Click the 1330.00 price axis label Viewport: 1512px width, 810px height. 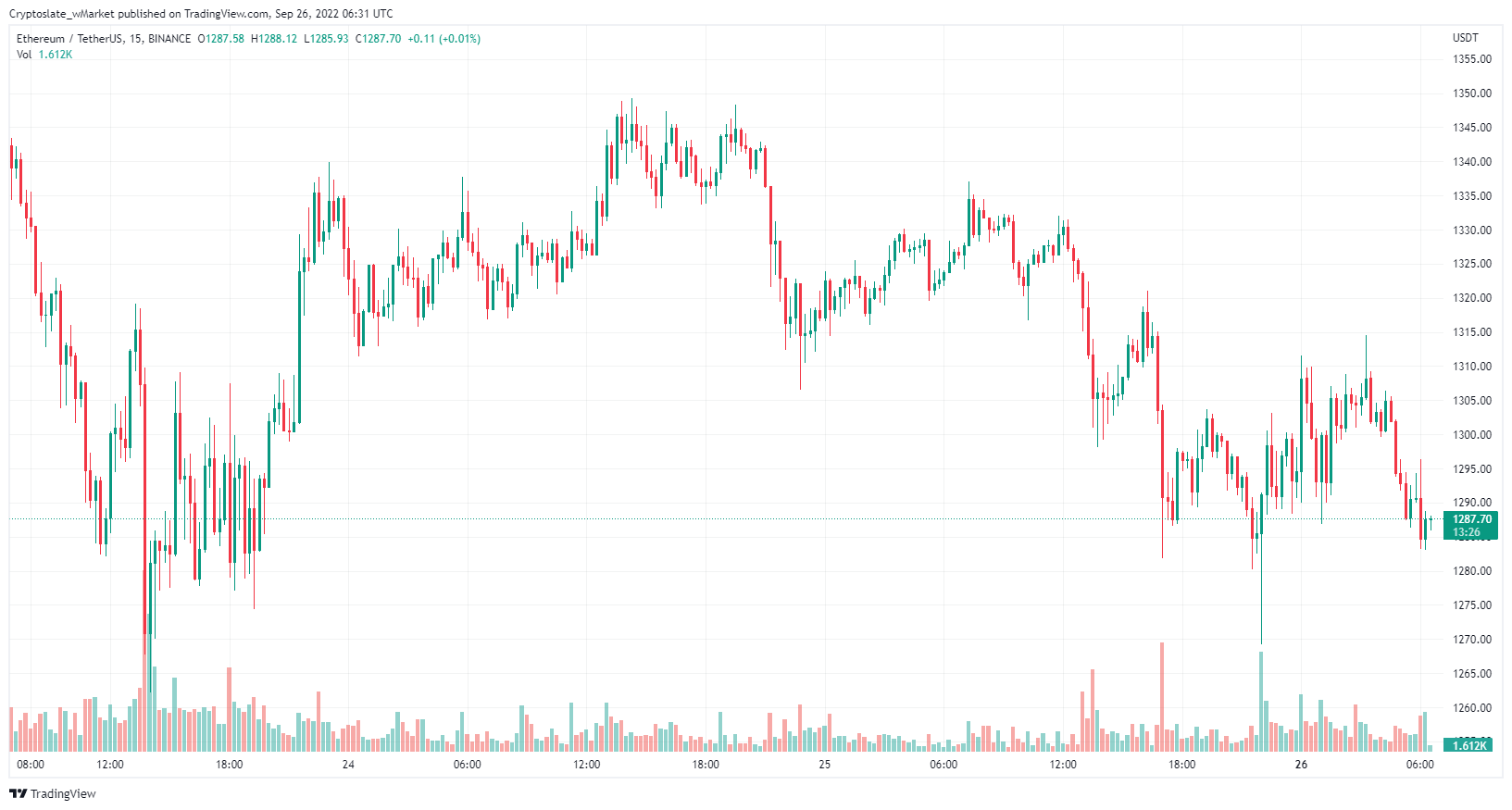(x=1472, y=231)
